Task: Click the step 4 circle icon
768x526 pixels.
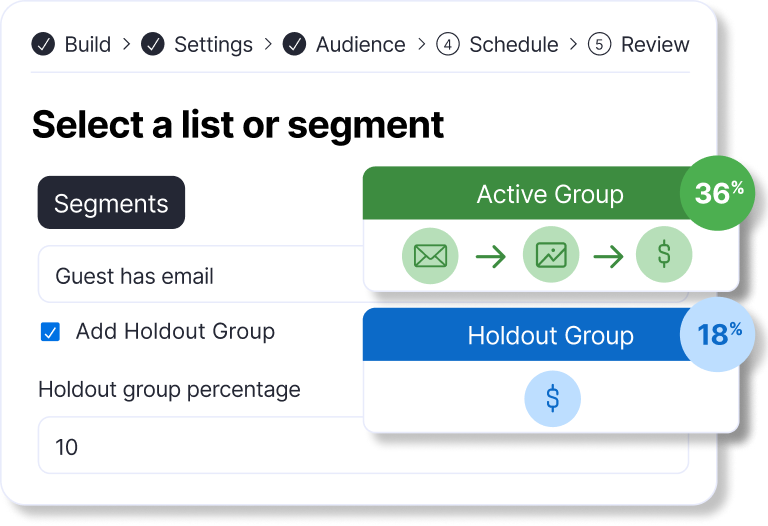Action: click(448, 45)
